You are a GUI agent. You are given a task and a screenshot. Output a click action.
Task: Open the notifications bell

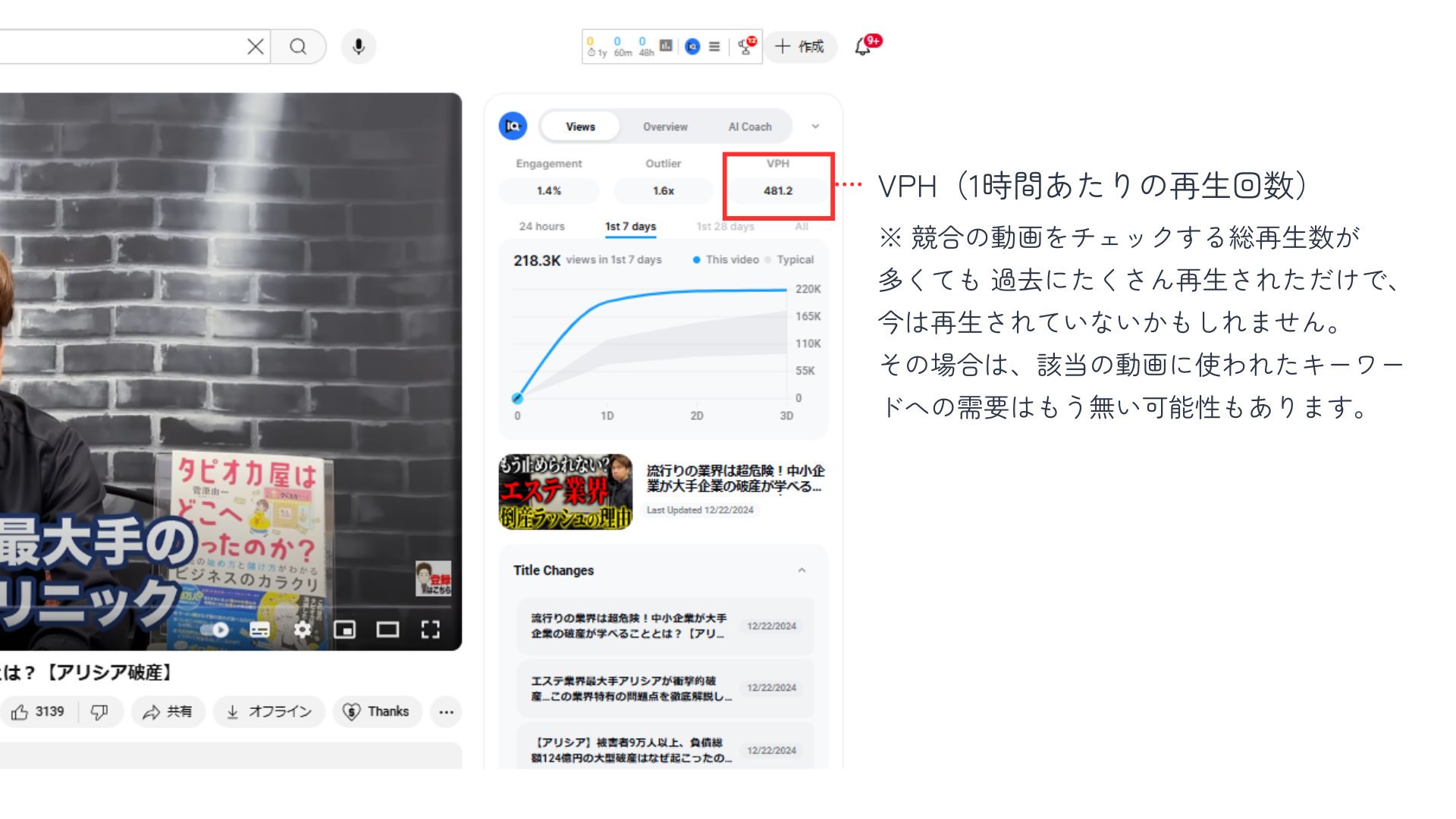click(863, 47)
